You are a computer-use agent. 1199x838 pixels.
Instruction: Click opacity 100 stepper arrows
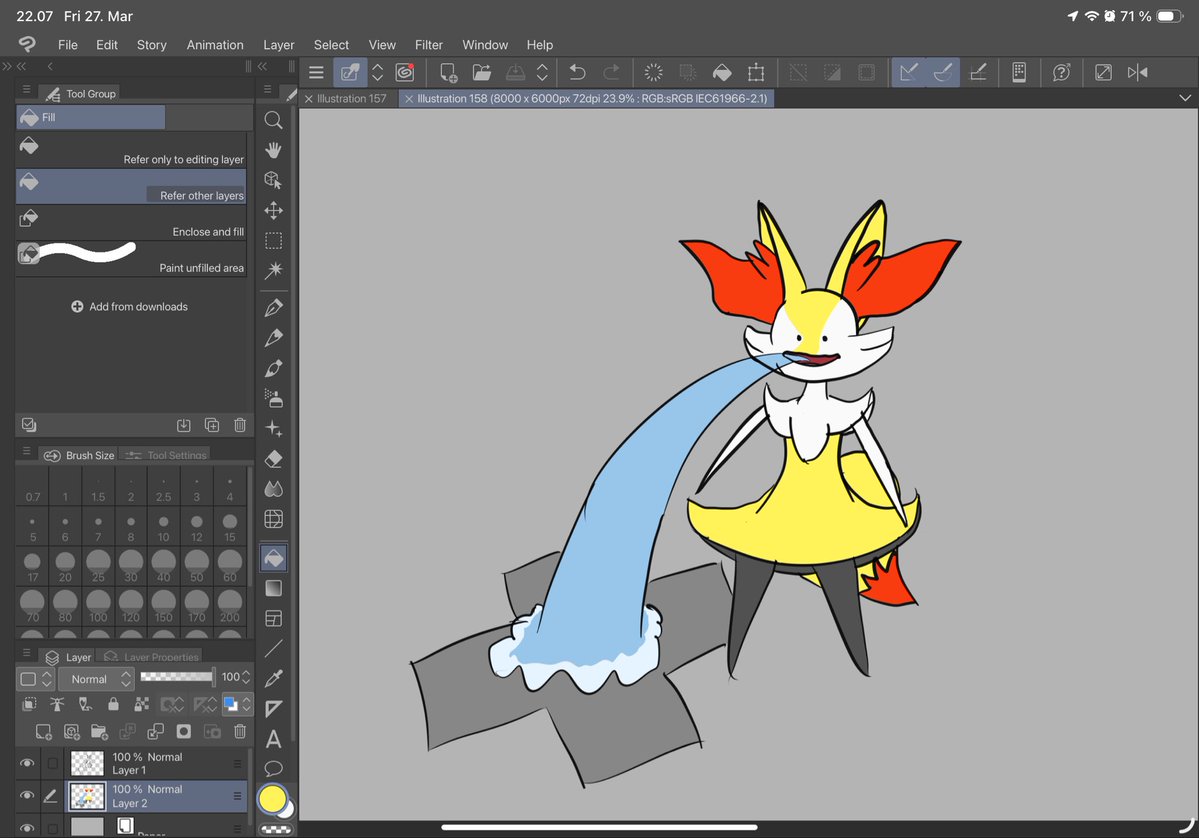246,677
